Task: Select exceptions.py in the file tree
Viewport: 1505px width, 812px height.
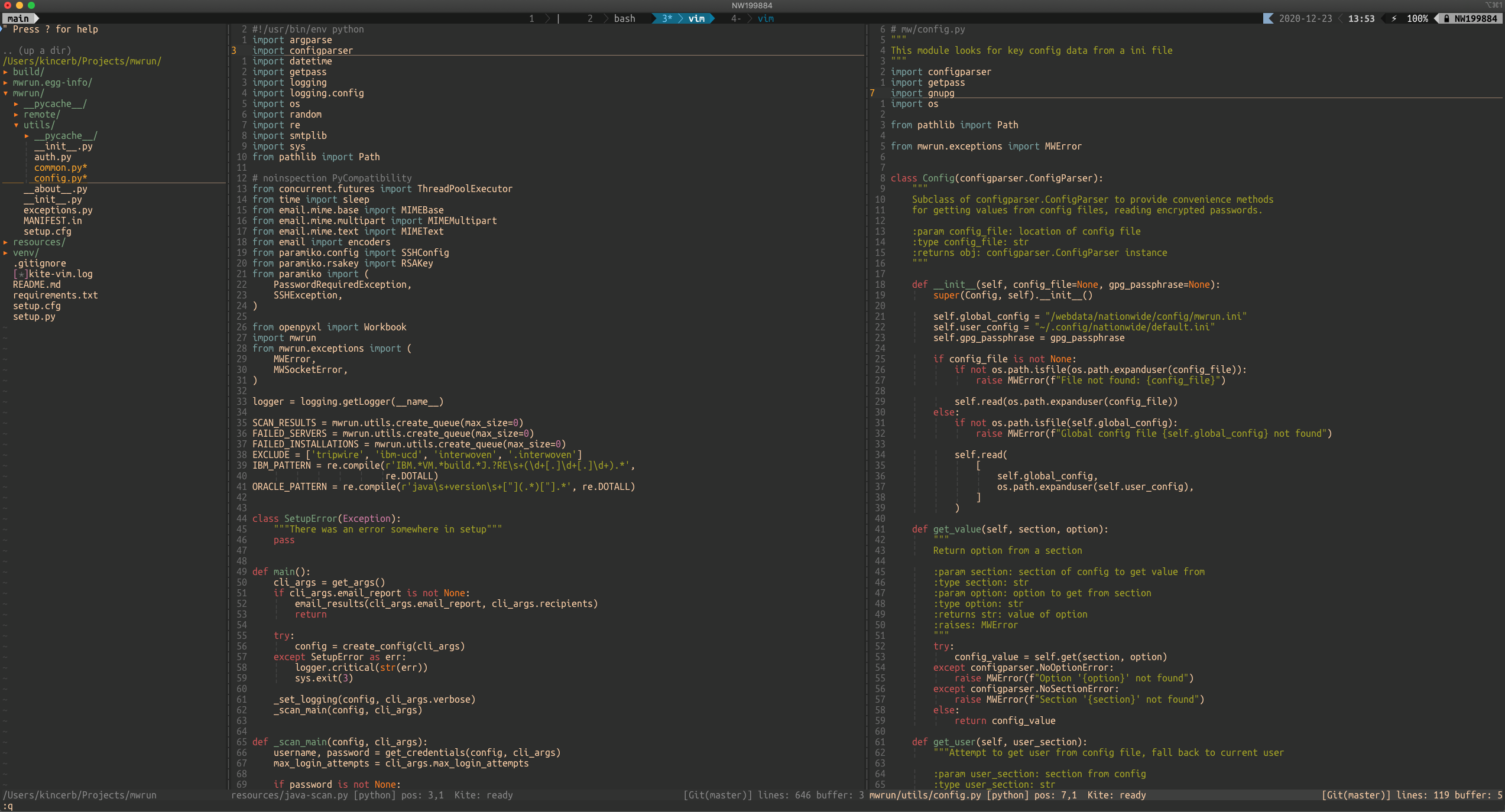Action: (x=57, y=210)
